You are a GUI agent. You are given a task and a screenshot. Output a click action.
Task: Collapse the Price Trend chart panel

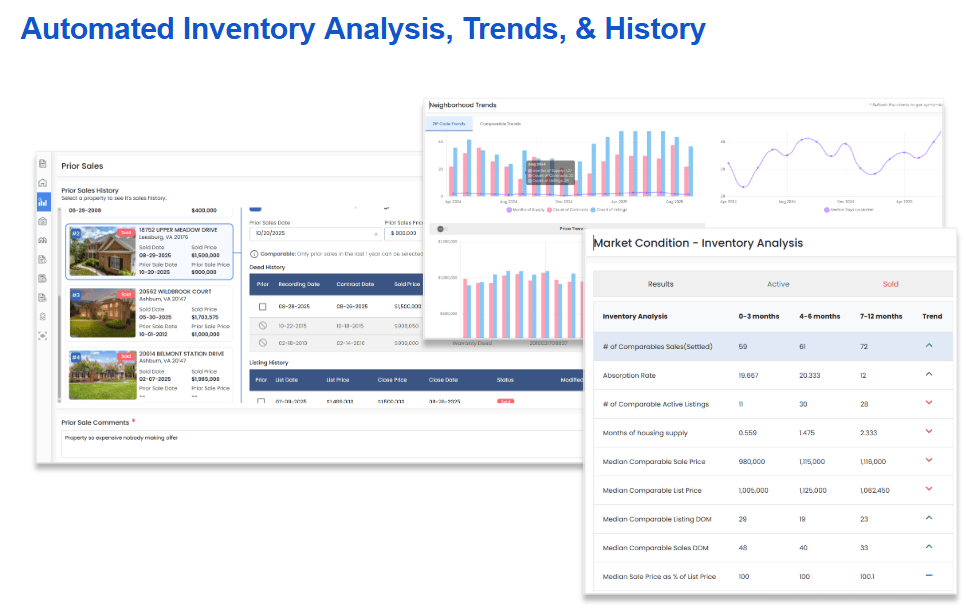pyautogui.click(x=440, y=228)
